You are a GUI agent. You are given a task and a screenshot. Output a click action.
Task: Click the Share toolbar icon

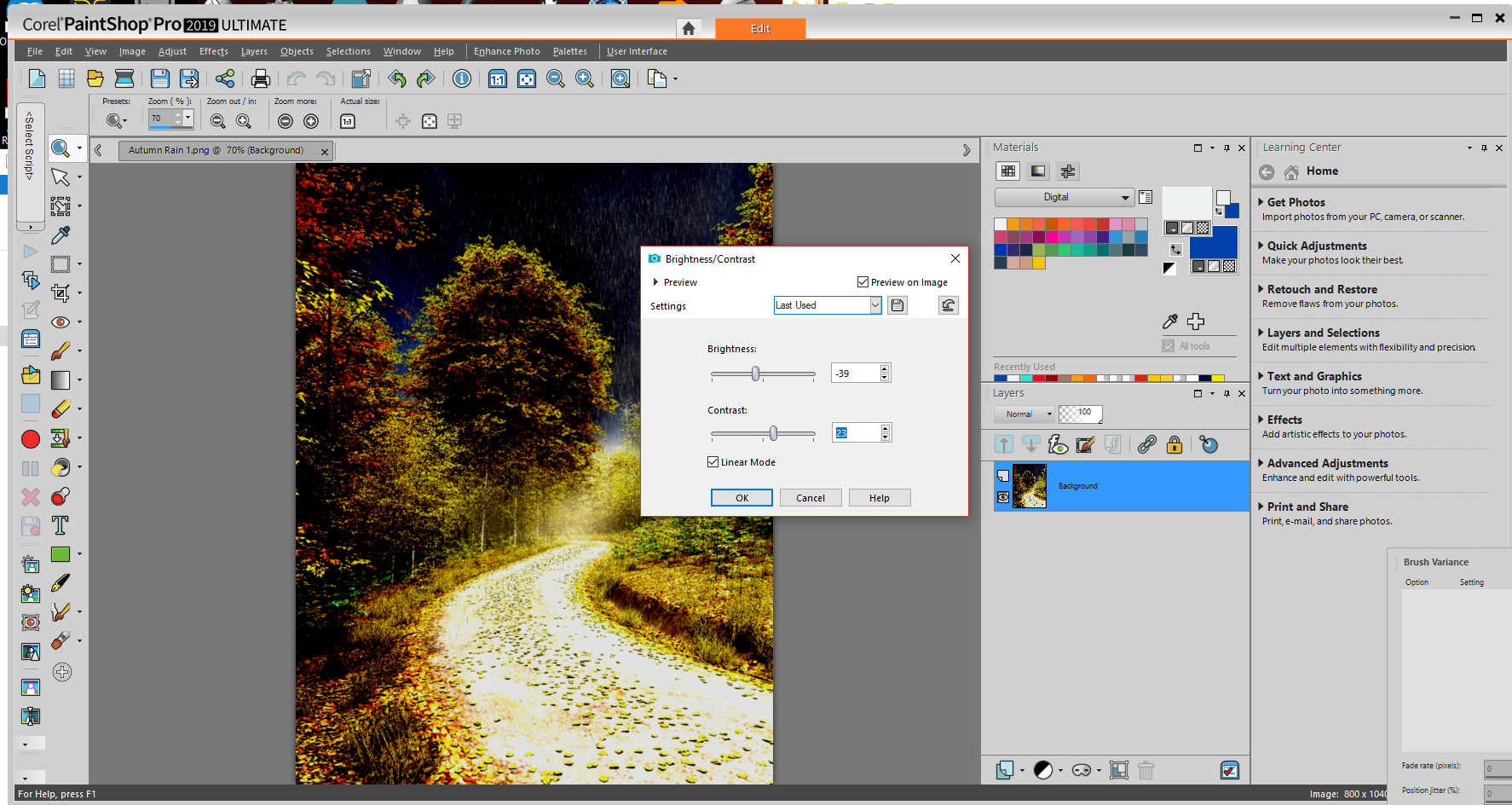pyautogui.click(x=225, y=79)
